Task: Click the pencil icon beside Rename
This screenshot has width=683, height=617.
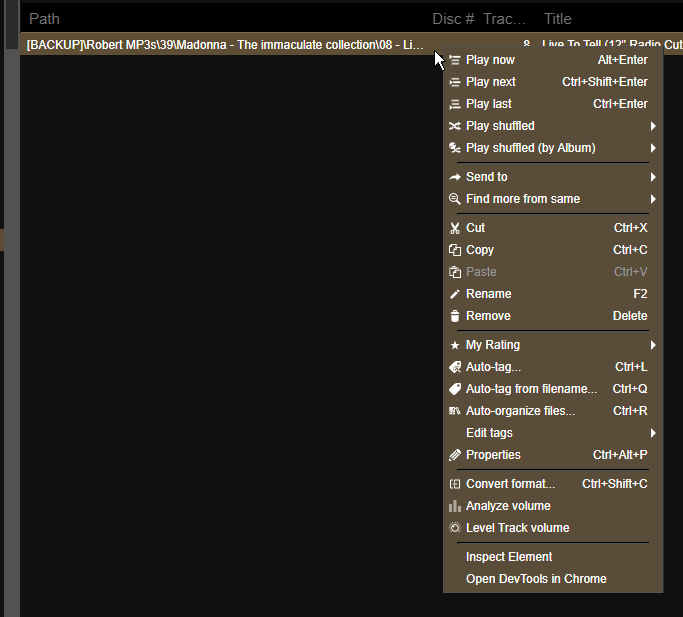Action: 455,294
